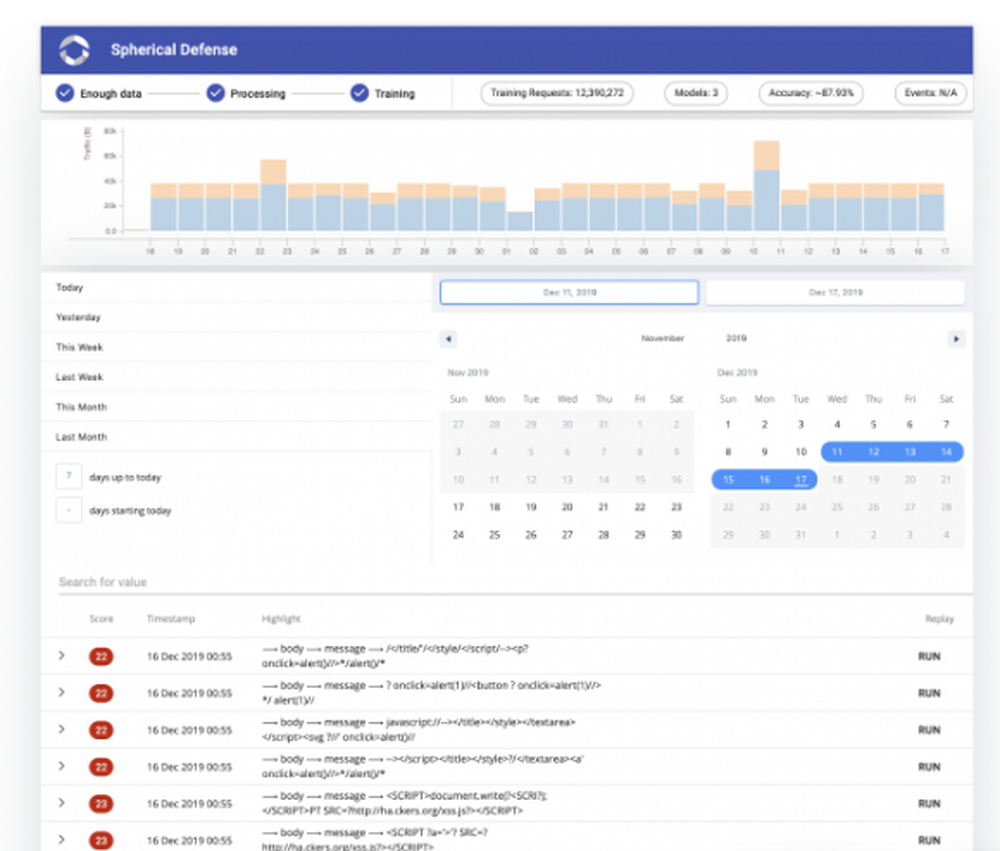Click the Processing step checkmark icon
Image resolution: width=1000 pixels, height=851 pixels.
point(216,93)
